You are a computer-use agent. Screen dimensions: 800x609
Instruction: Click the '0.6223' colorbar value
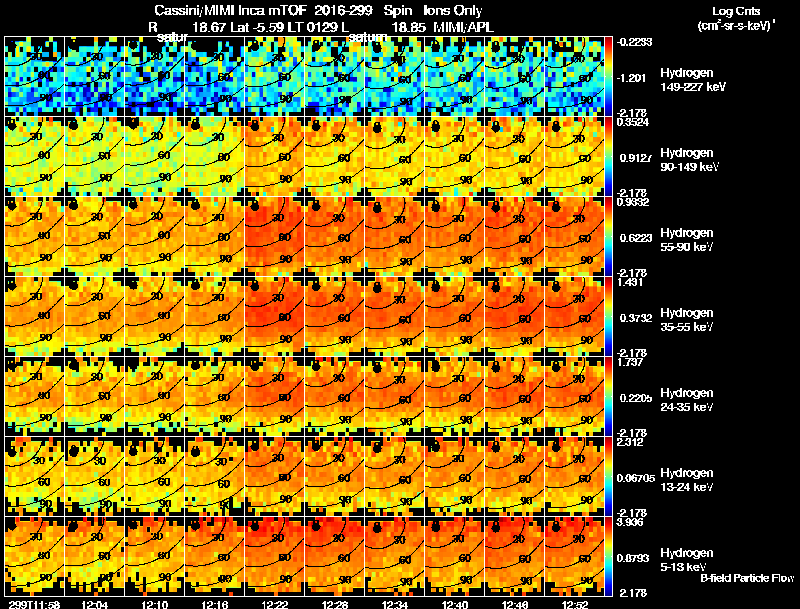click(635, 238)
